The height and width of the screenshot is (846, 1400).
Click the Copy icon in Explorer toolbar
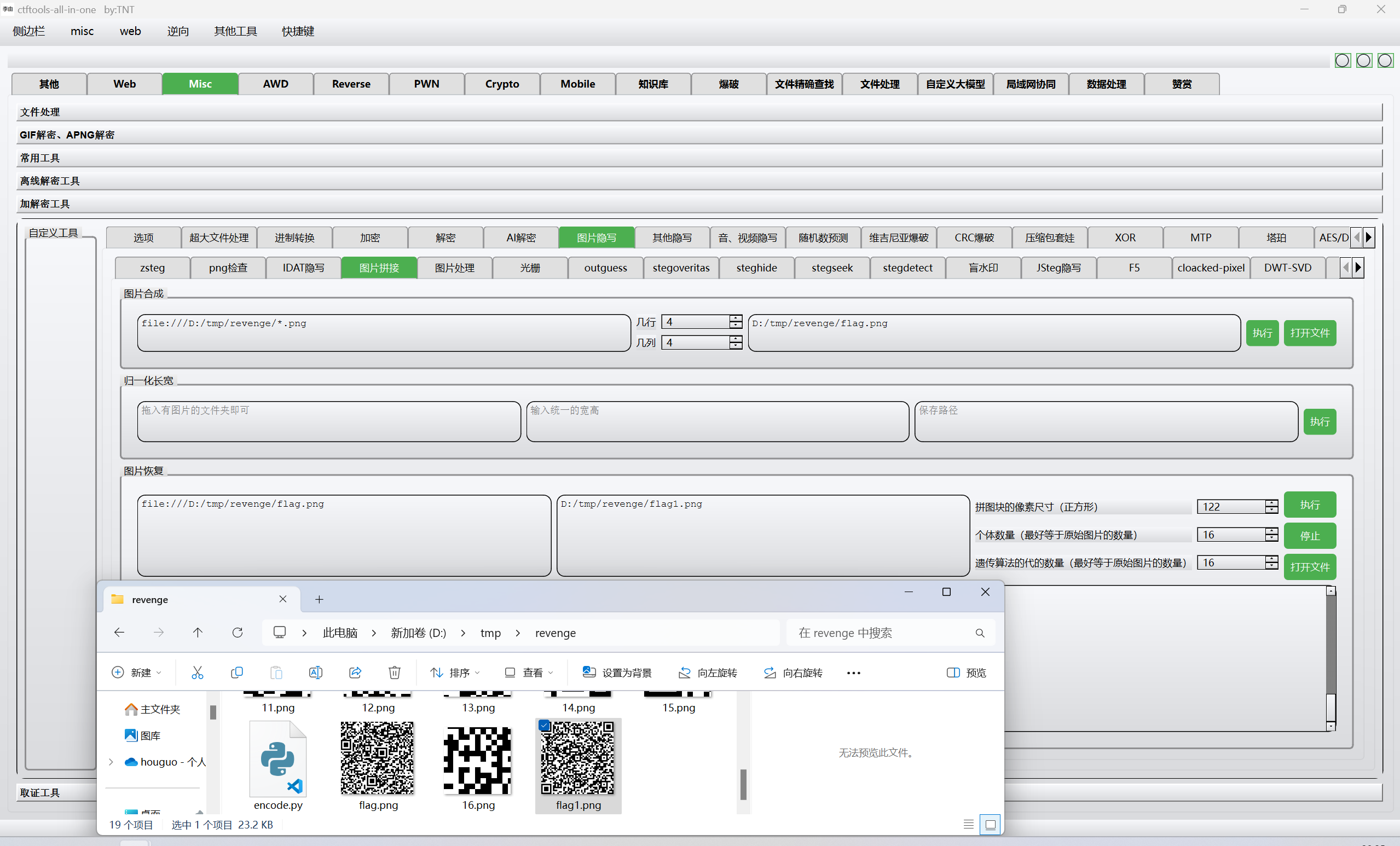237,673
